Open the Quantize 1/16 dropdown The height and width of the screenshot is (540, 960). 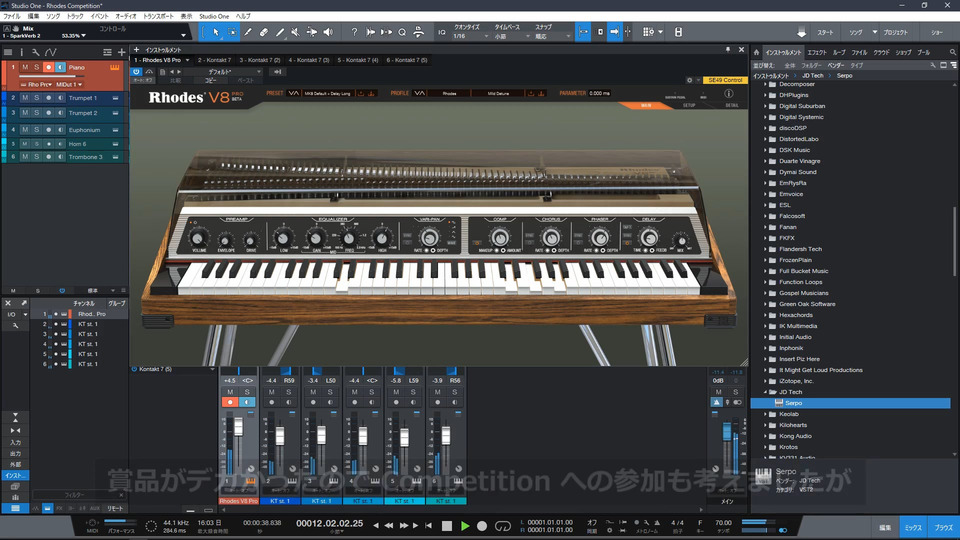coord(471,37)
